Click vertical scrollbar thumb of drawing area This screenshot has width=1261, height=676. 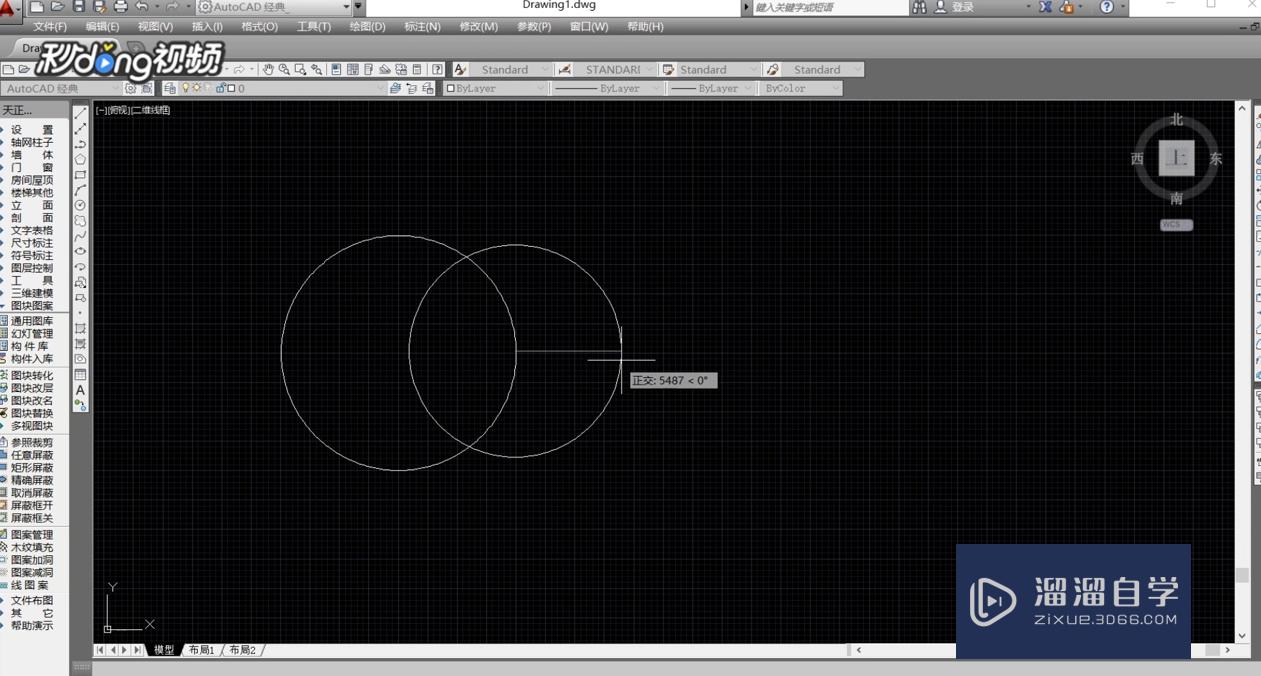point(1242,575)
